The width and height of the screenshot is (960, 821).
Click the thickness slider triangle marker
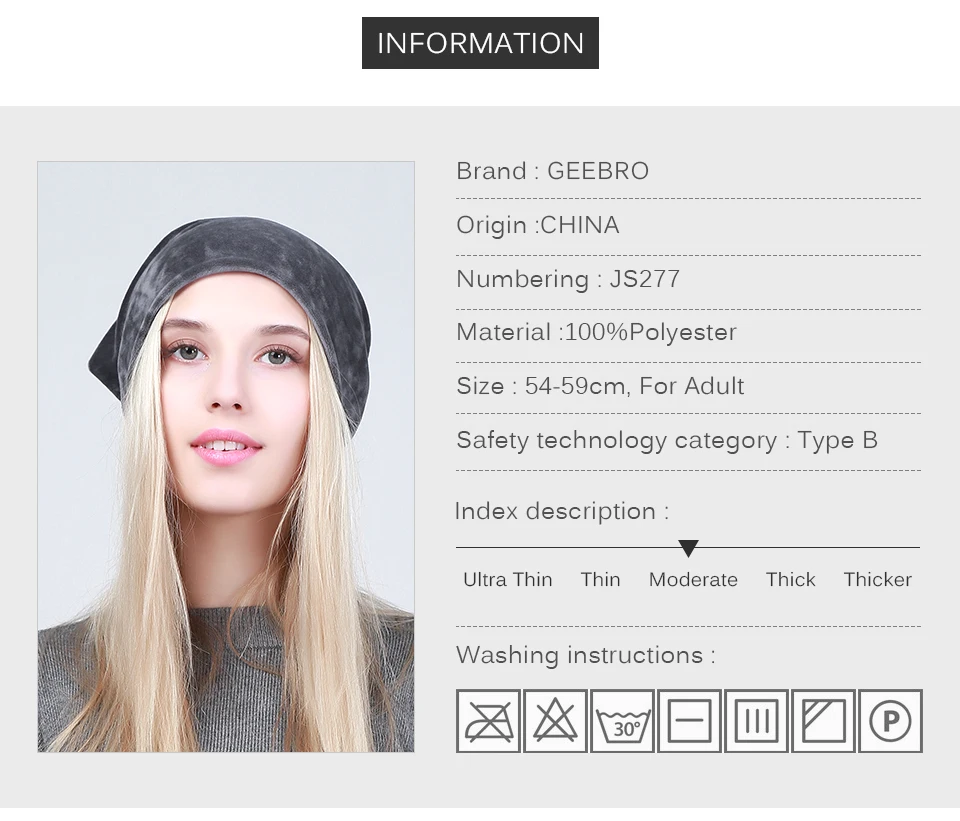[688, 548]
